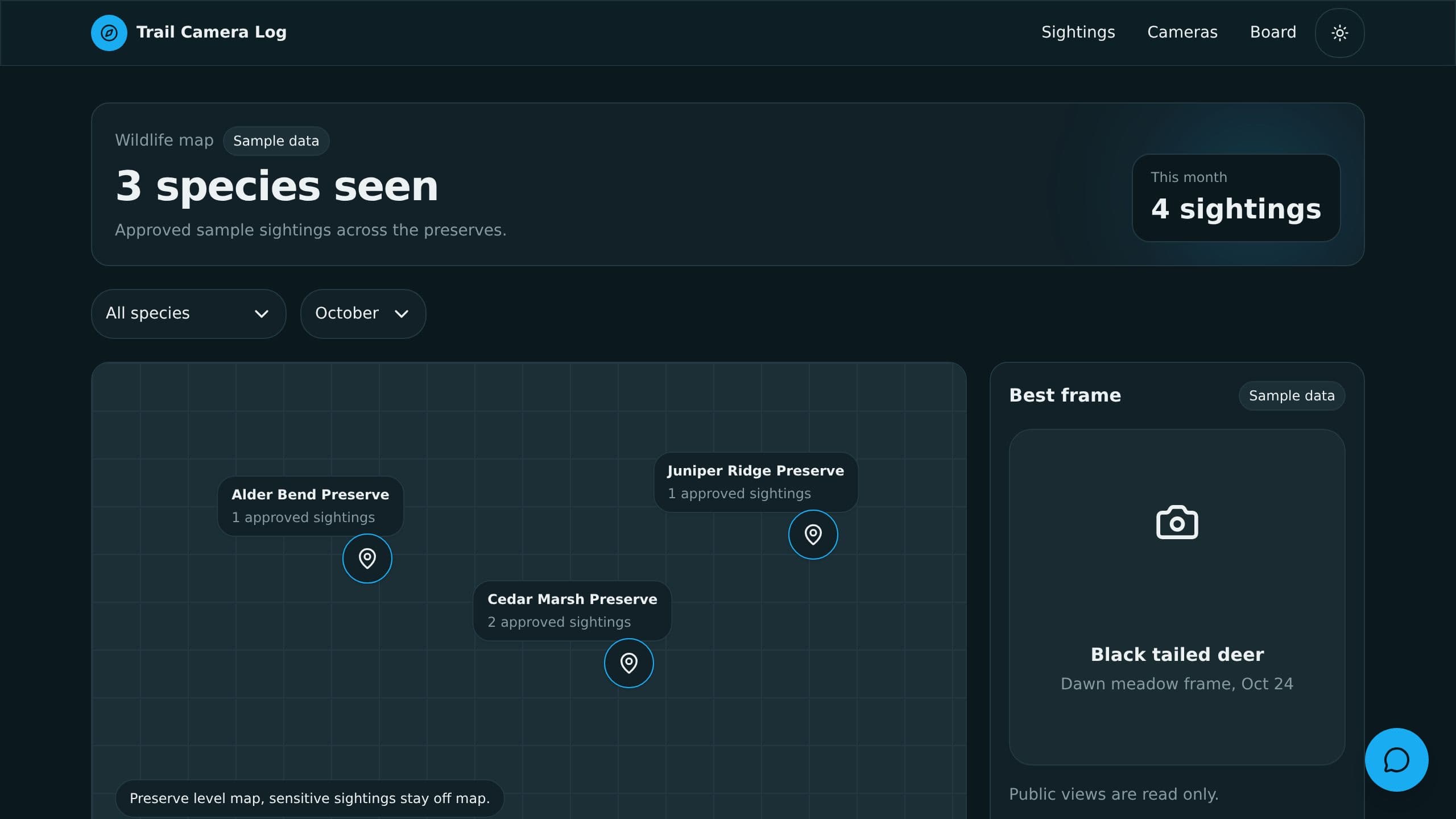
Task: Select the Cedar Marsh Preserve map pin
Action: point(628,663)
